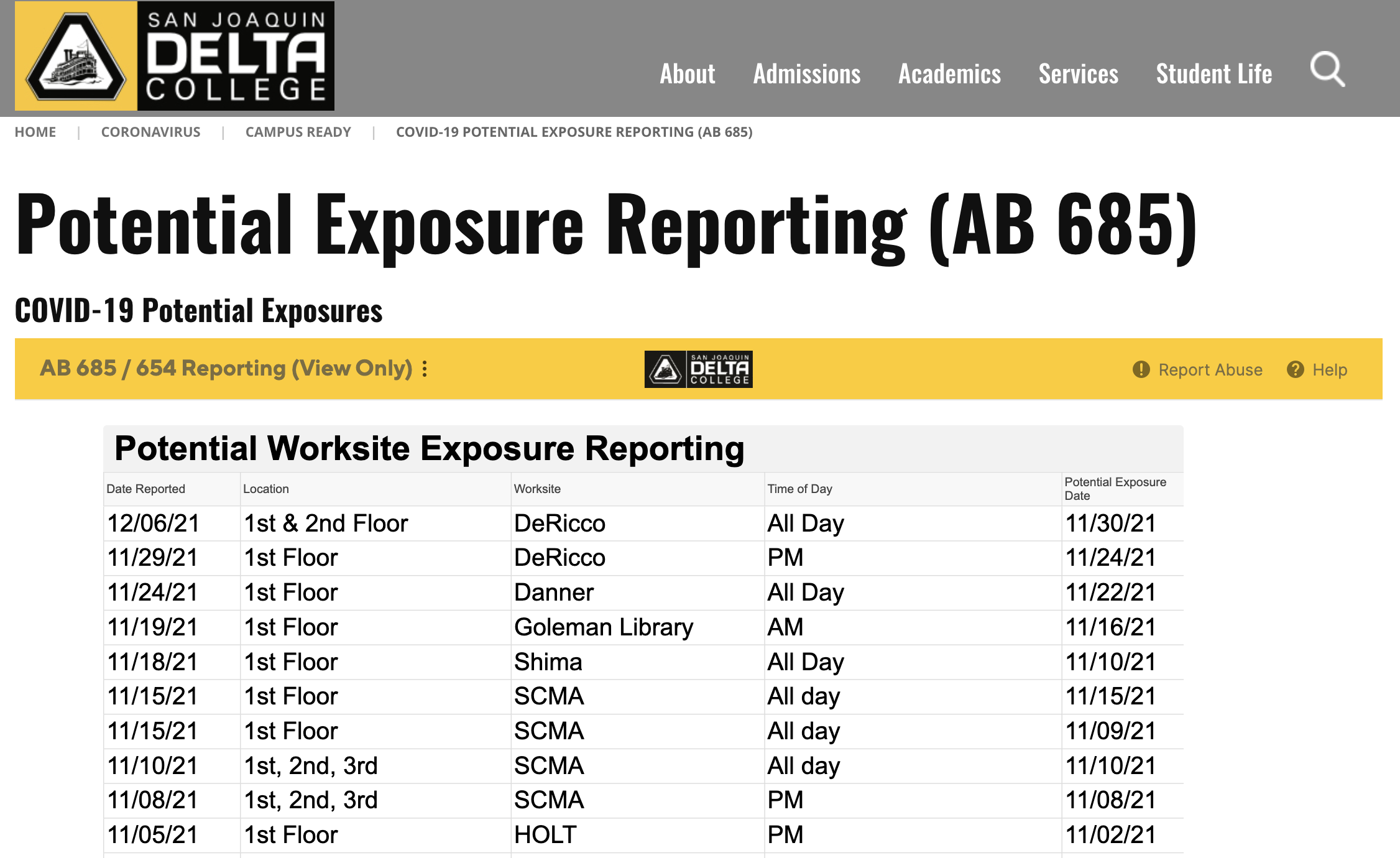
Task: Open the site search magnifier icon
Action: coord(1327,70)
